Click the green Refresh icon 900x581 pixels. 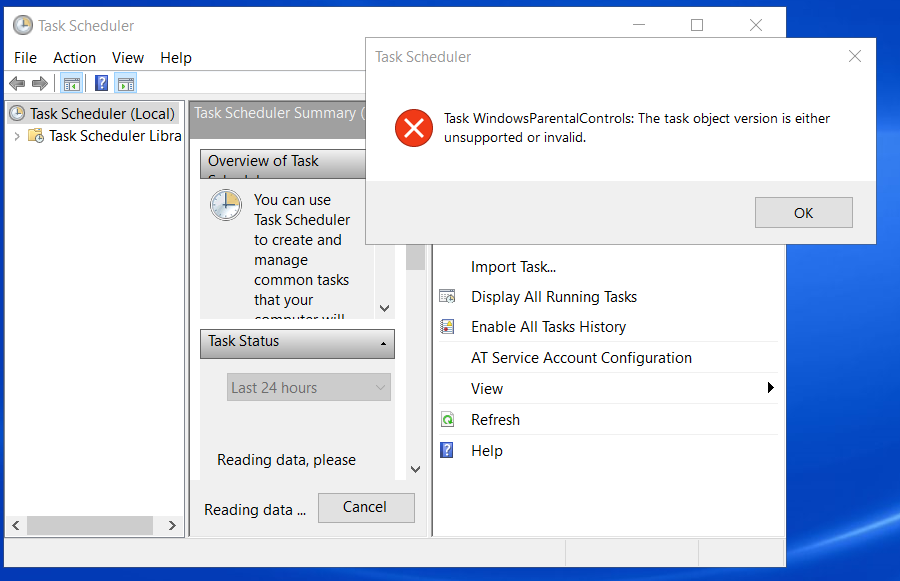tap(447, 420)
